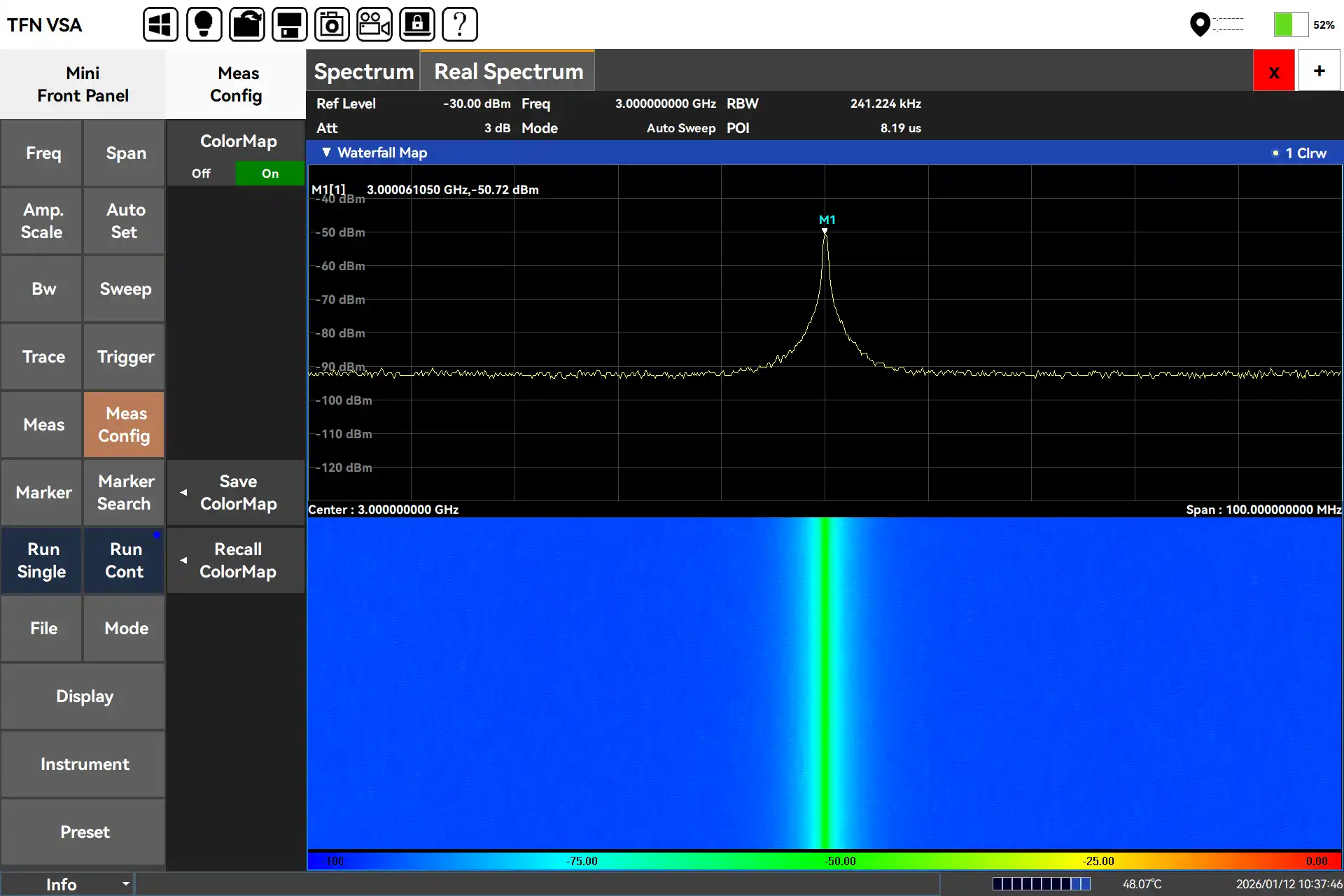The height and width of the screenshot is (896, 1344).
Task: Turn ColorMap On
Action: pyautogui.click(x=270, y=174)
